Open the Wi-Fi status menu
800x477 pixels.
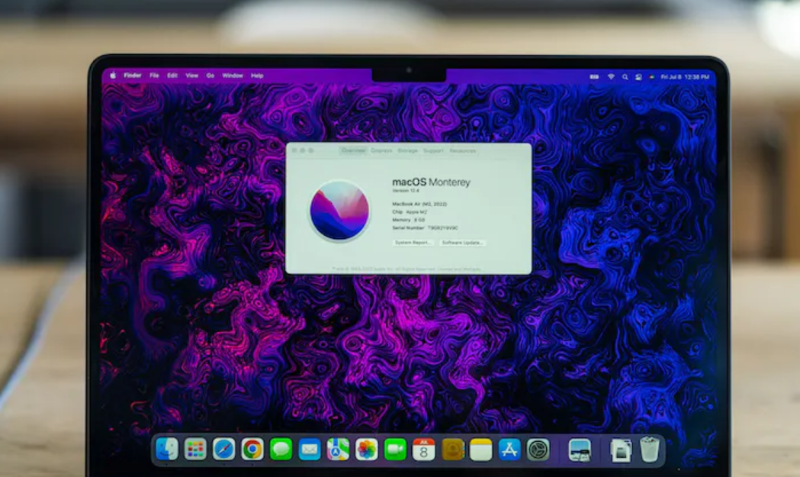point(611,77)
